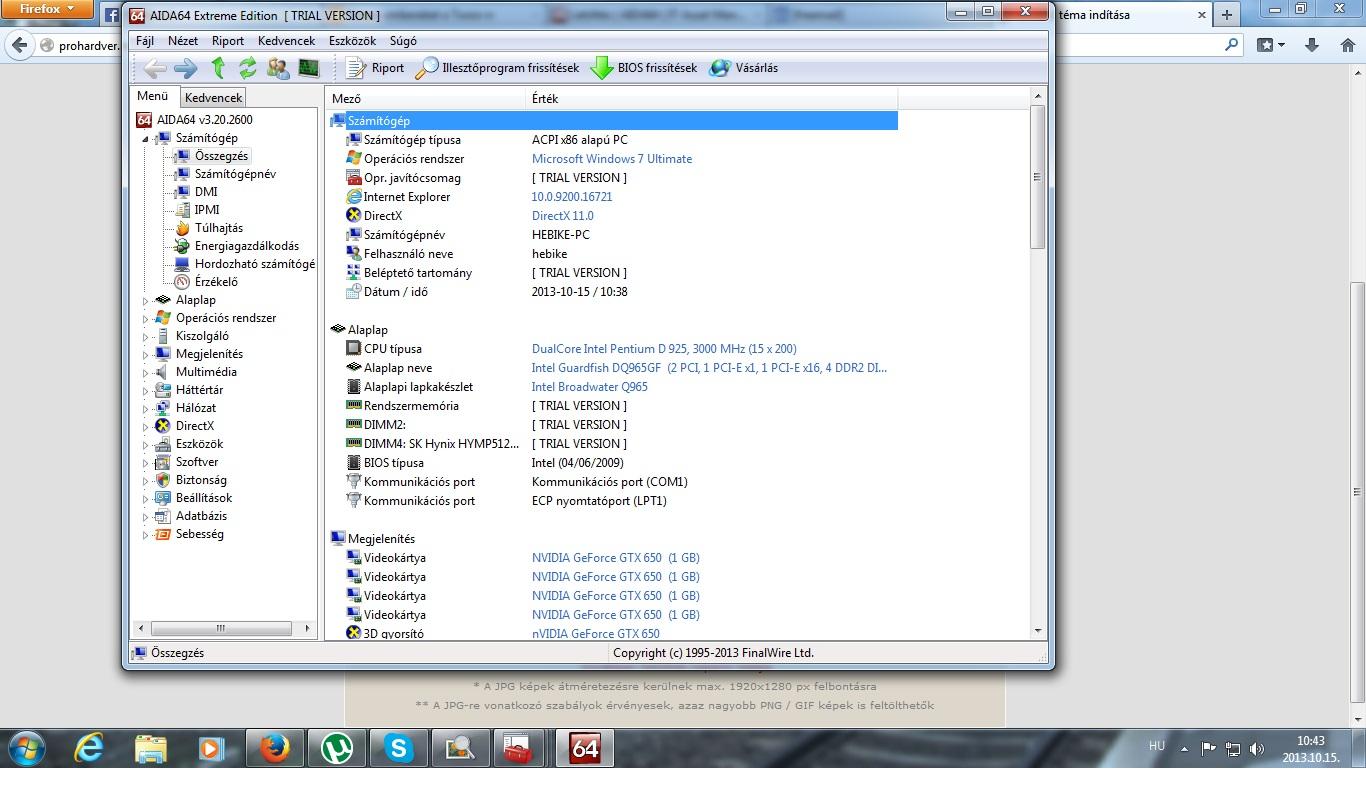
Task: Click the Sebesség benchmark icon
Action: pyautogui.click(x=163, y=534)
